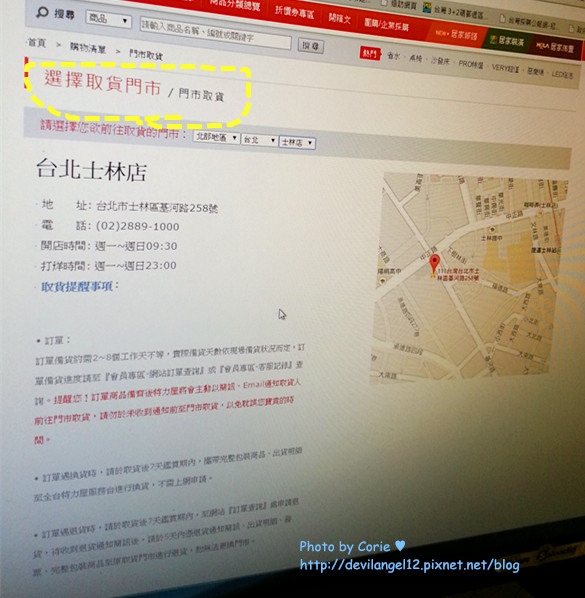Viewport: 585px width, 598px height.
Task: Click the magnifier search icon
Action: [42, 12]
